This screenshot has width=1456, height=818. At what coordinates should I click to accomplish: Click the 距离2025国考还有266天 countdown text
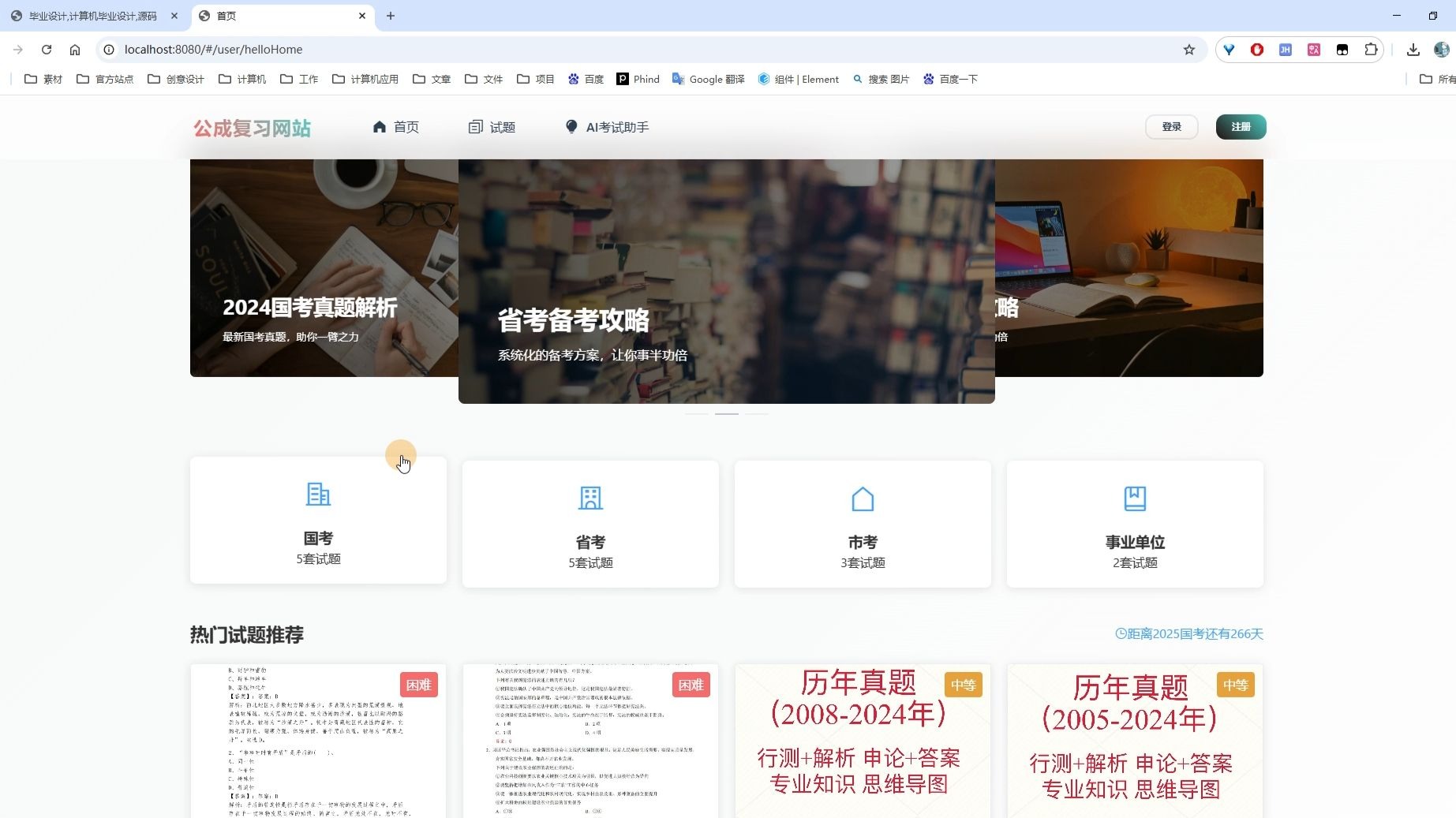pos(1188,633)
